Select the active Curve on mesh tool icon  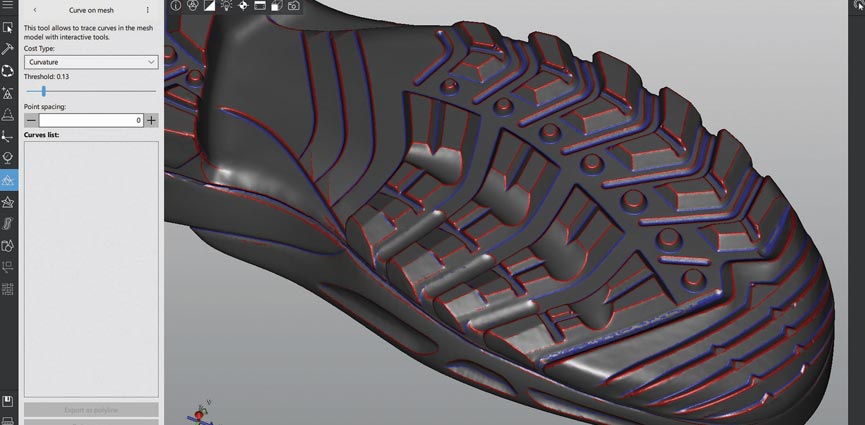8,180
